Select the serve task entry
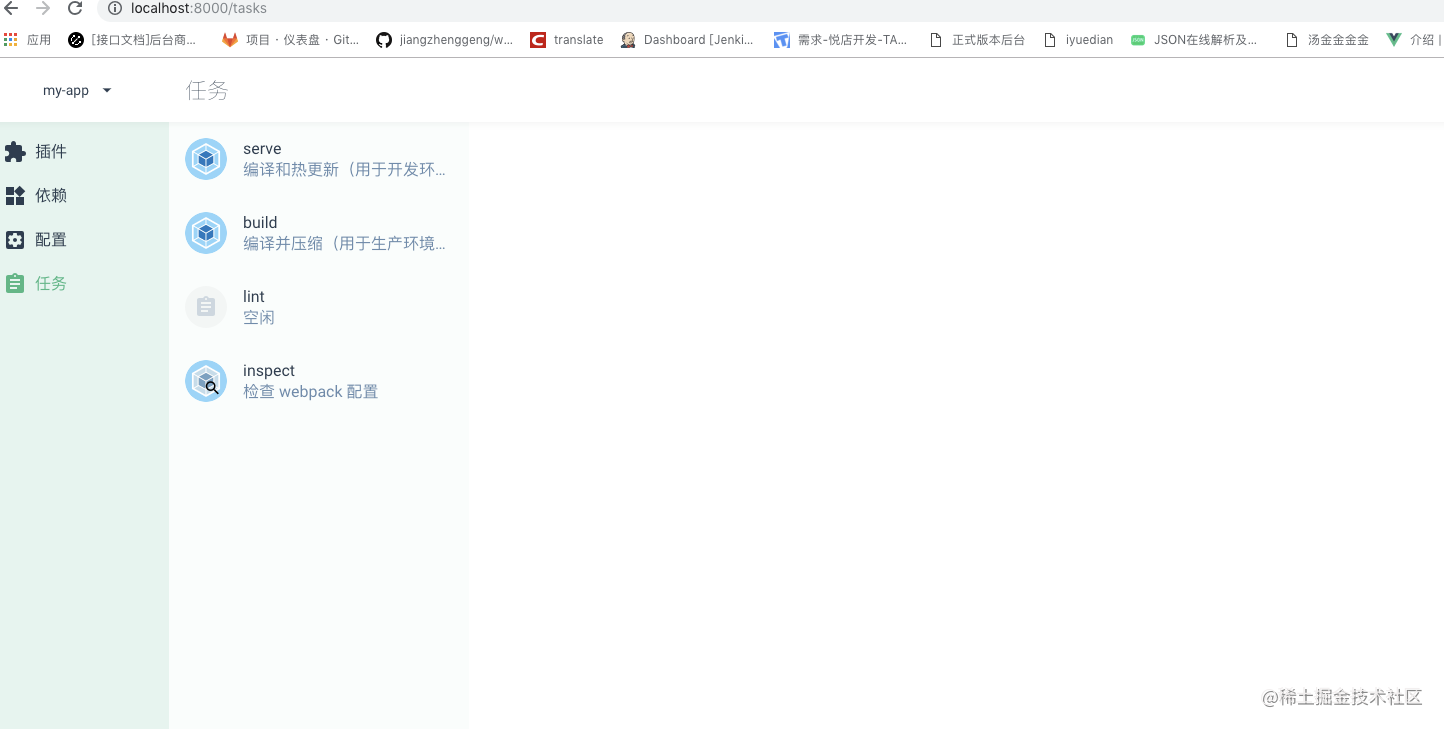This screenshot has width=1444, height=729. 318,159
